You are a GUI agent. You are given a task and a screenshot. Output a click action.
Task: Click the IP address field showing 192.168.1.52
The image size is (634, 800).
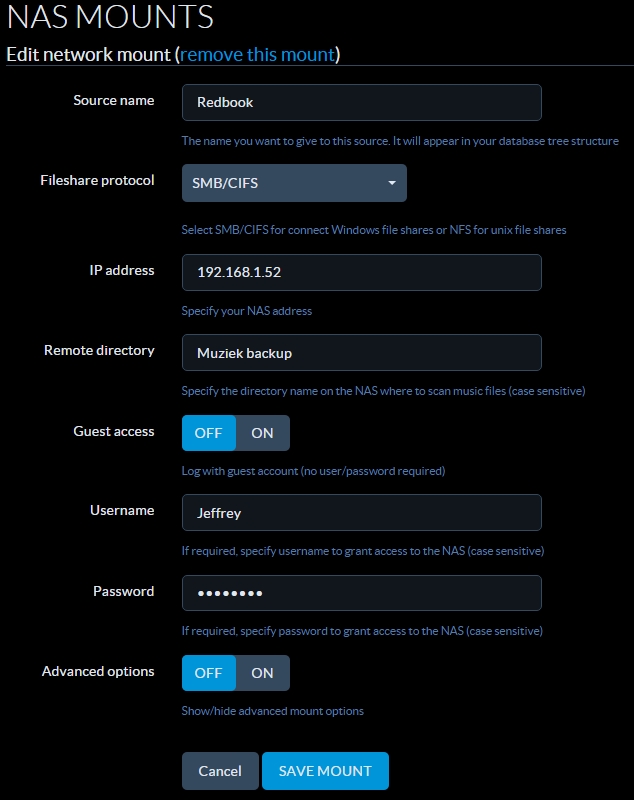(361, 272)
